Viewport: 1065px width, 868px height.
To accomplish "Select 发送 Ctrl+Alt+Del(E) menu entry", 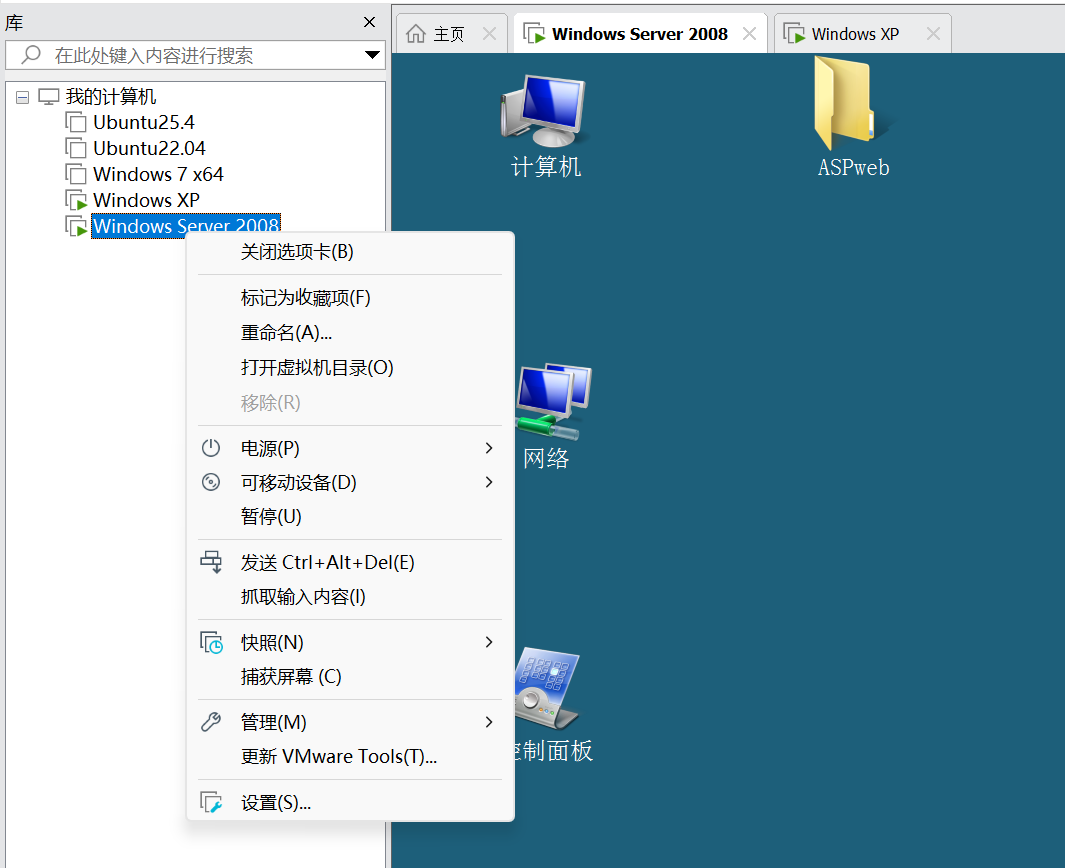I will (350, 562).
